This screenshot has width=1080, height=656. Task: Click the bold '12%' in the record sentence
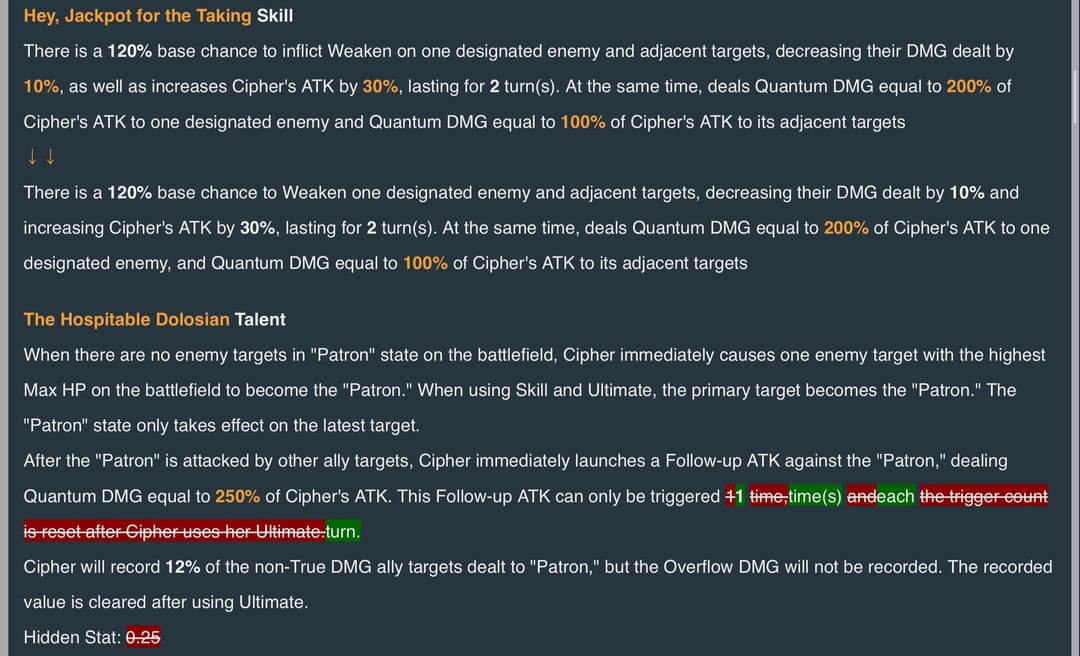tap(183, 567)
